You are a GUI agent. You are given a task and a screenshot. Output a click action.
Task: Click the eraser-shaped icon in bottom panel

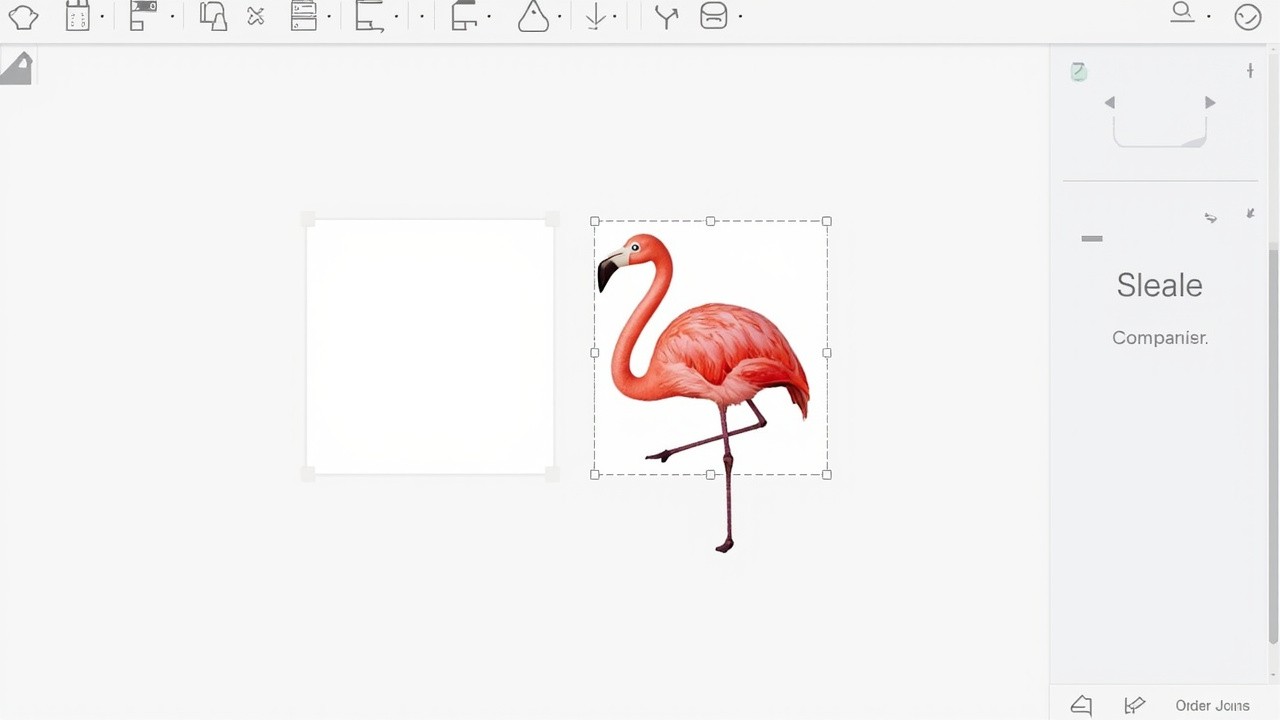point(1081,705)
